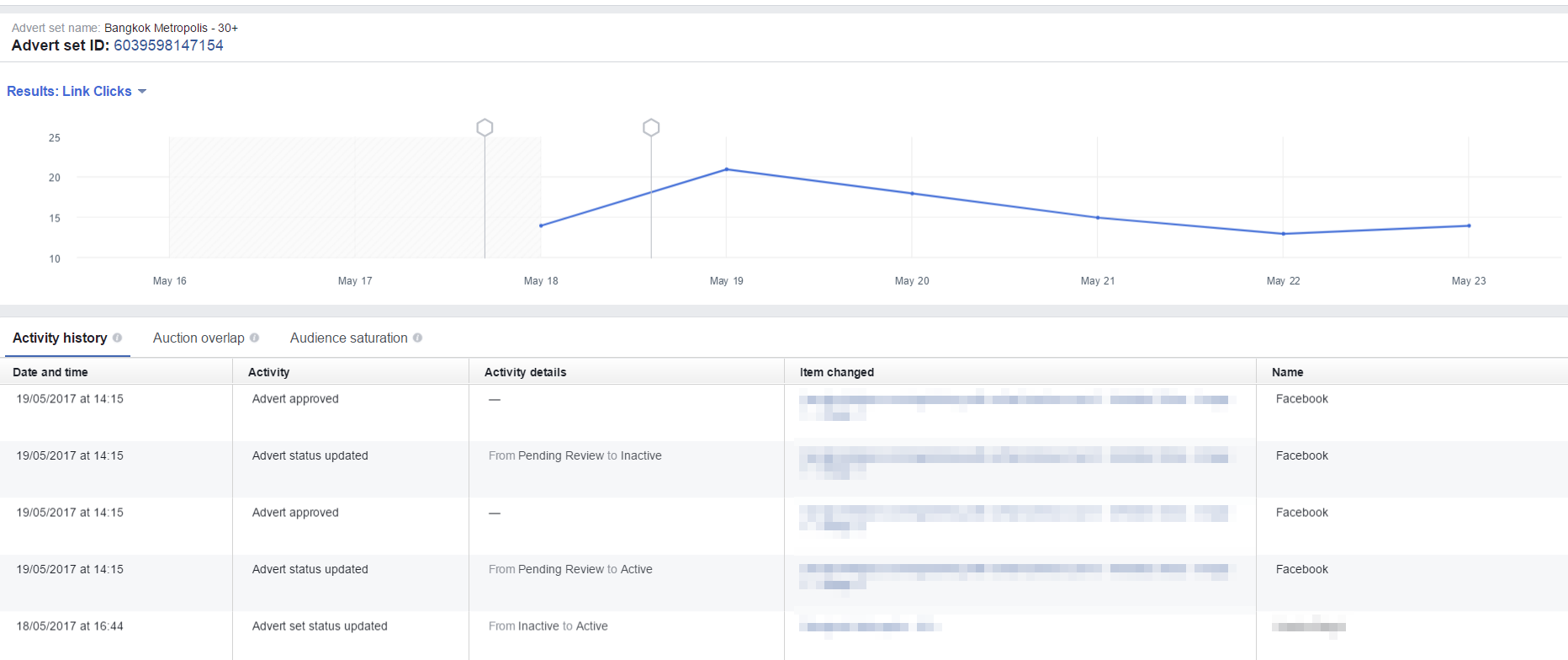Click info icon beside Auction overlap
Screen dimensions: 1568x660
pos(254,338)
